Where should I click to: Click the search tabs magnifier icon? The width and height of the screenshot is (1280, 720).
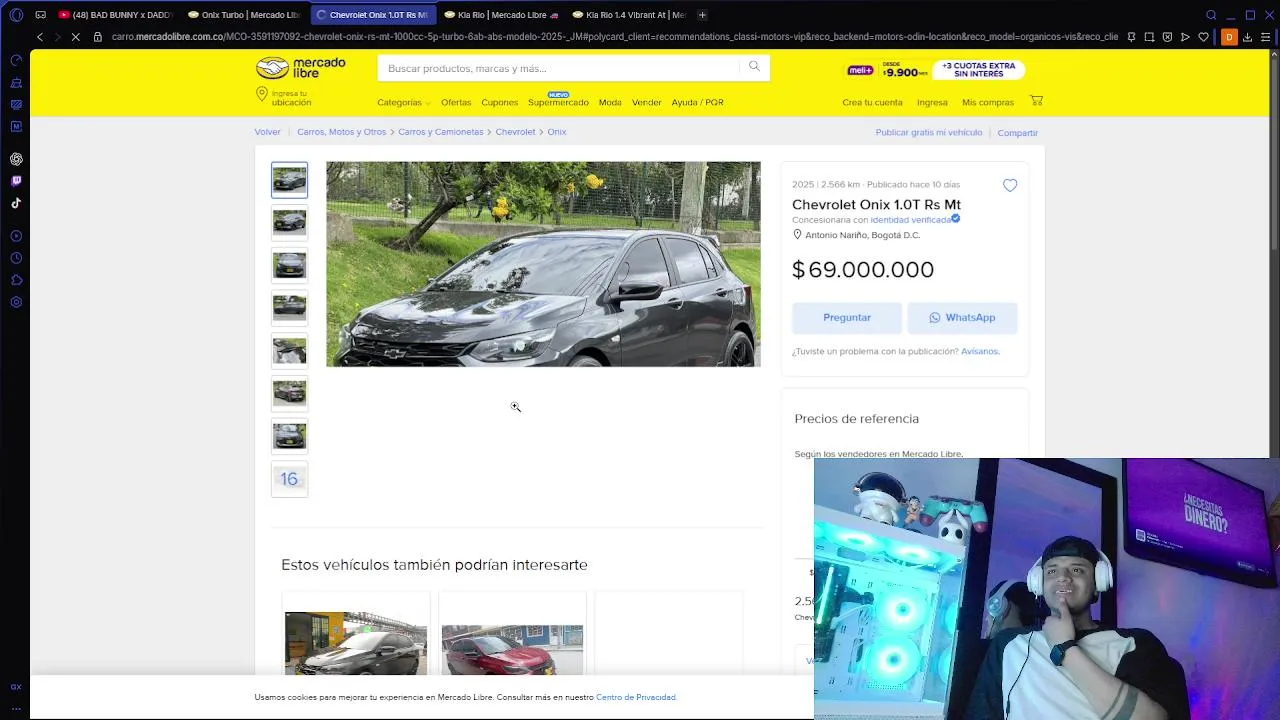coord(1211,15)
